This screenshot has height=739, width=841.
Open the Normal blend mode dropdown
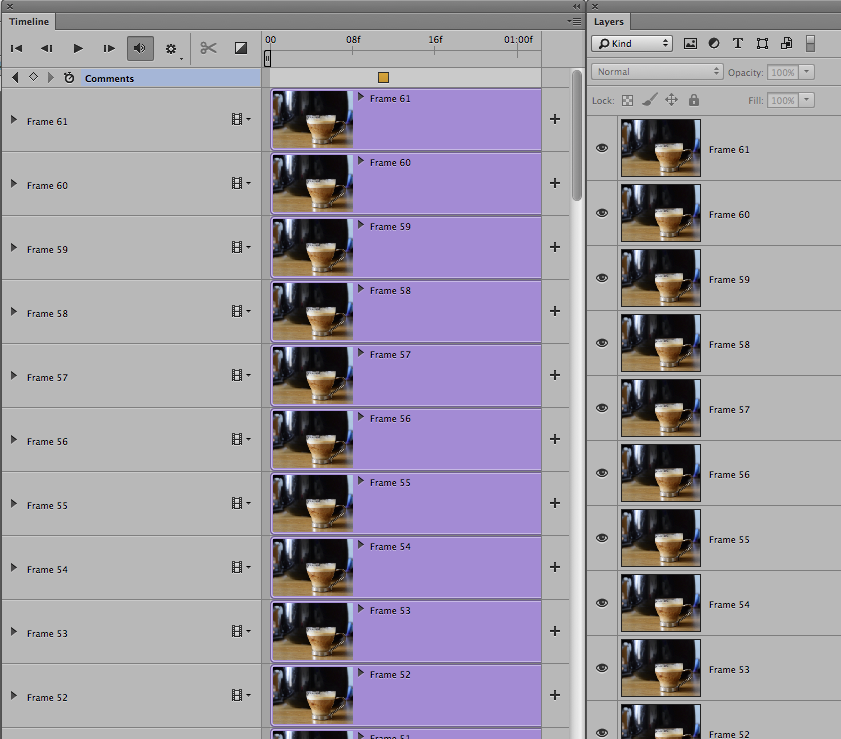pos(657,71)
